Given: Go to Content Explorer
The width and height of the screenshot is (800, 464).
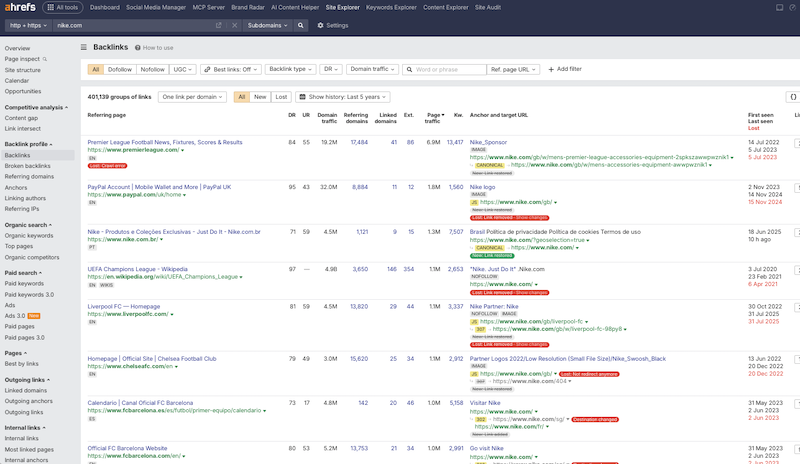Looking at the screenshot, I should point(445,7).
